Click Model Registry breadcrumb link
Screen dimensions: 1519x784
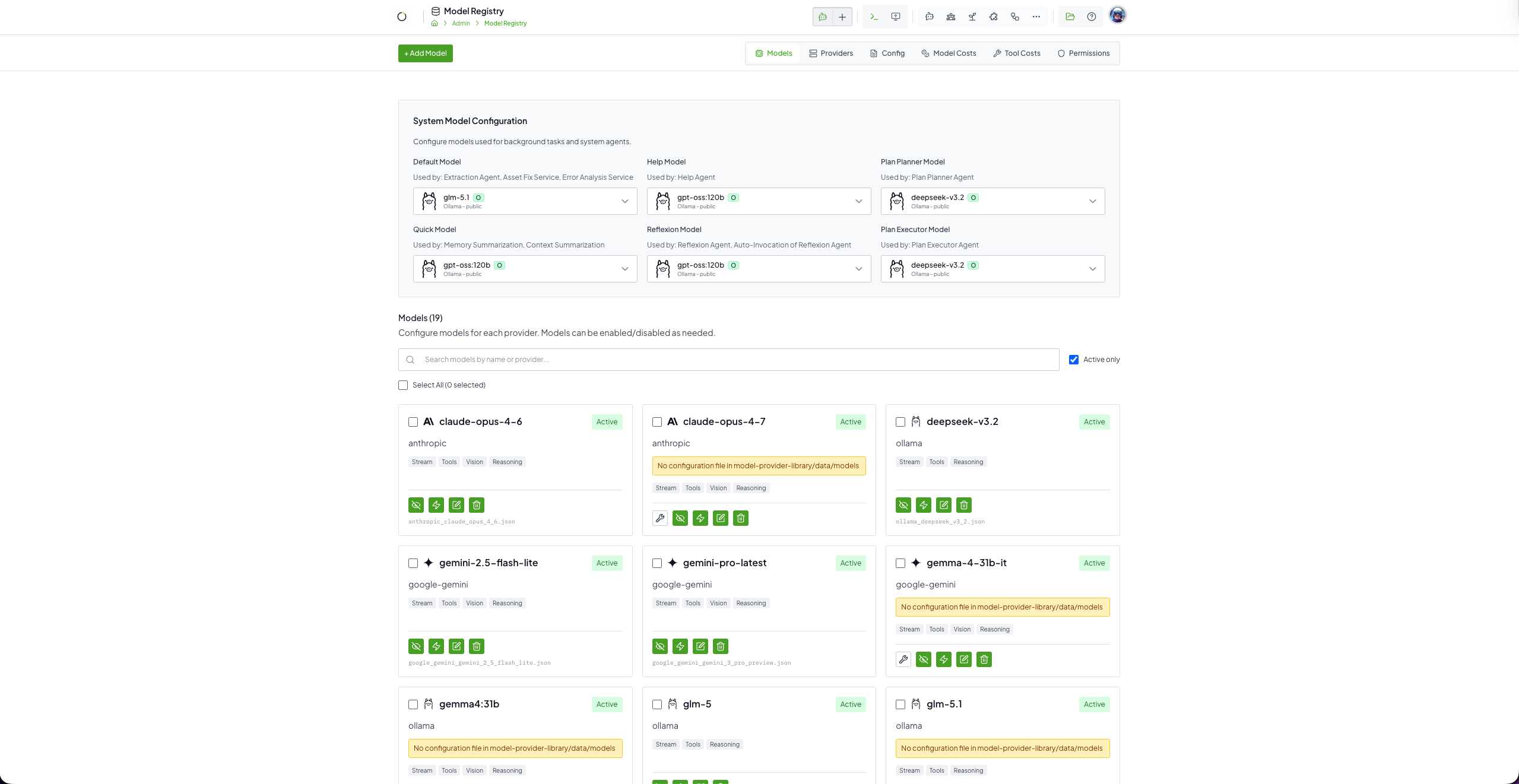[x=505, y=24]
